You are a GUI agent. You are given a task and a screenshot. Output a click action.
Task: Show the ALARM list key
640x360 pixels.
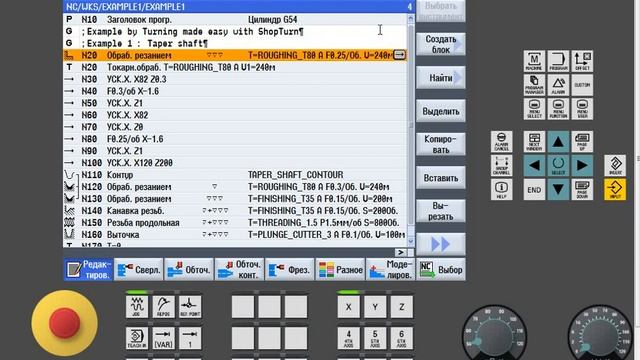coord(558,85)
